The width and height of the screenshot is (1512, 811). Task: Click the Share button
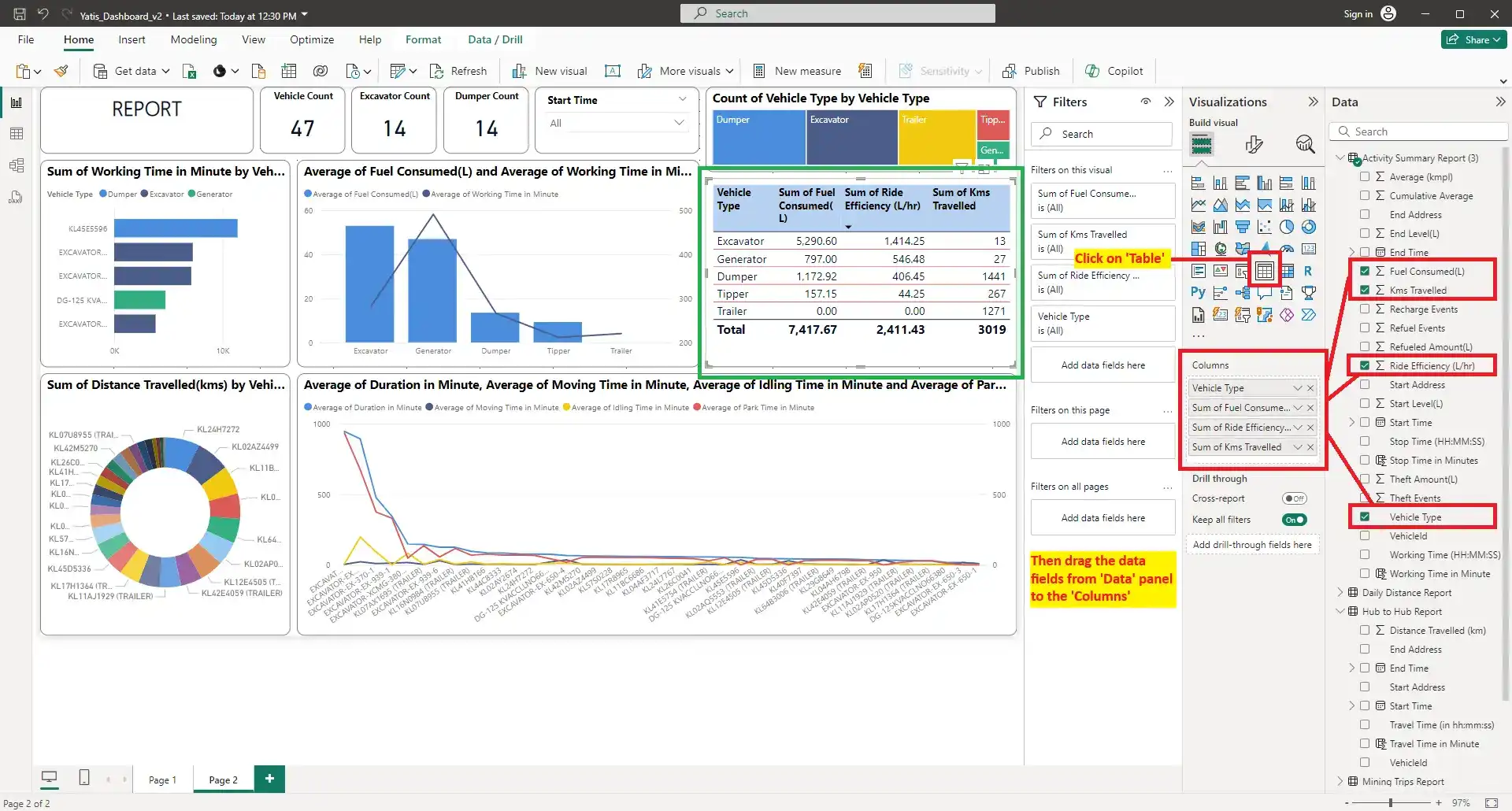[1473, 39]
